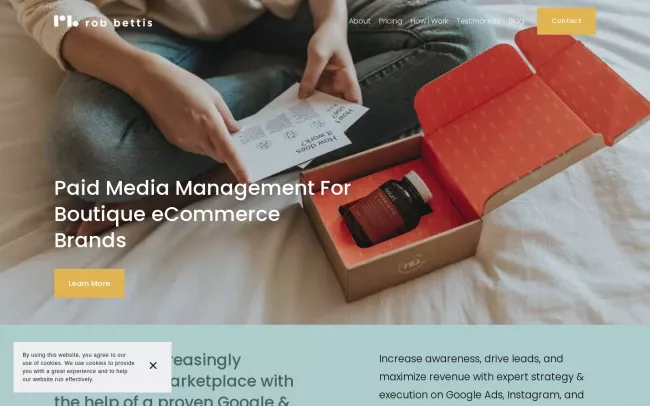Screen dimensions: 650x406
Task: Click the logo embossed on the cardboard box
Action: (x=411, y=266)
